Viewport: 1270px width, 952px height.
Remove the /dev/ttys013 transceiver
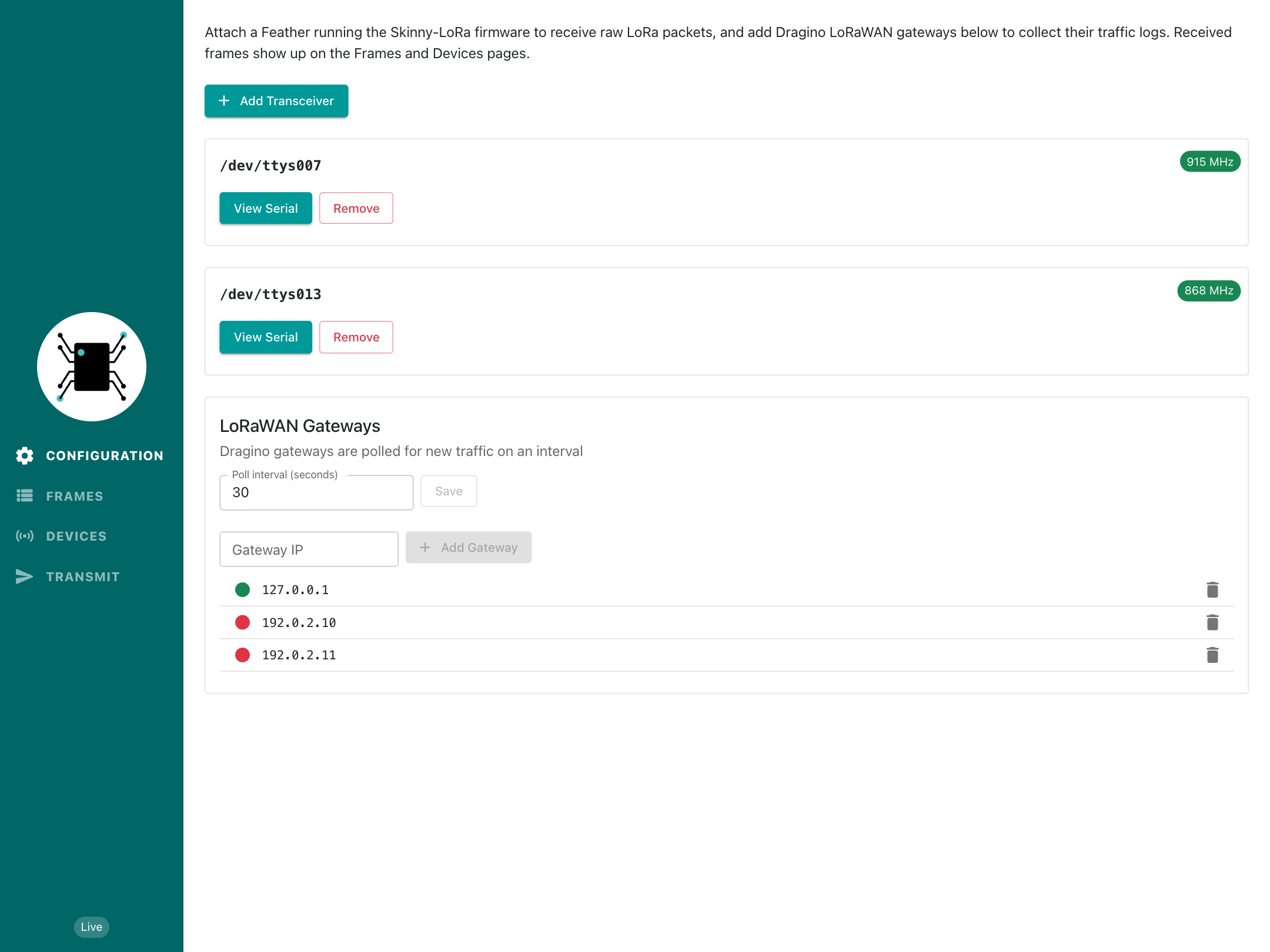click(x=356, y=337)
